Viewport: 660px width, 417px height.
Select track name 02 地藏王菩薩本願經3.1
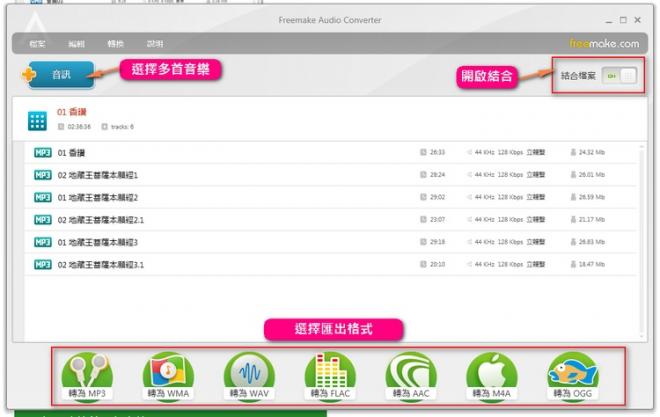coord(101,265)
